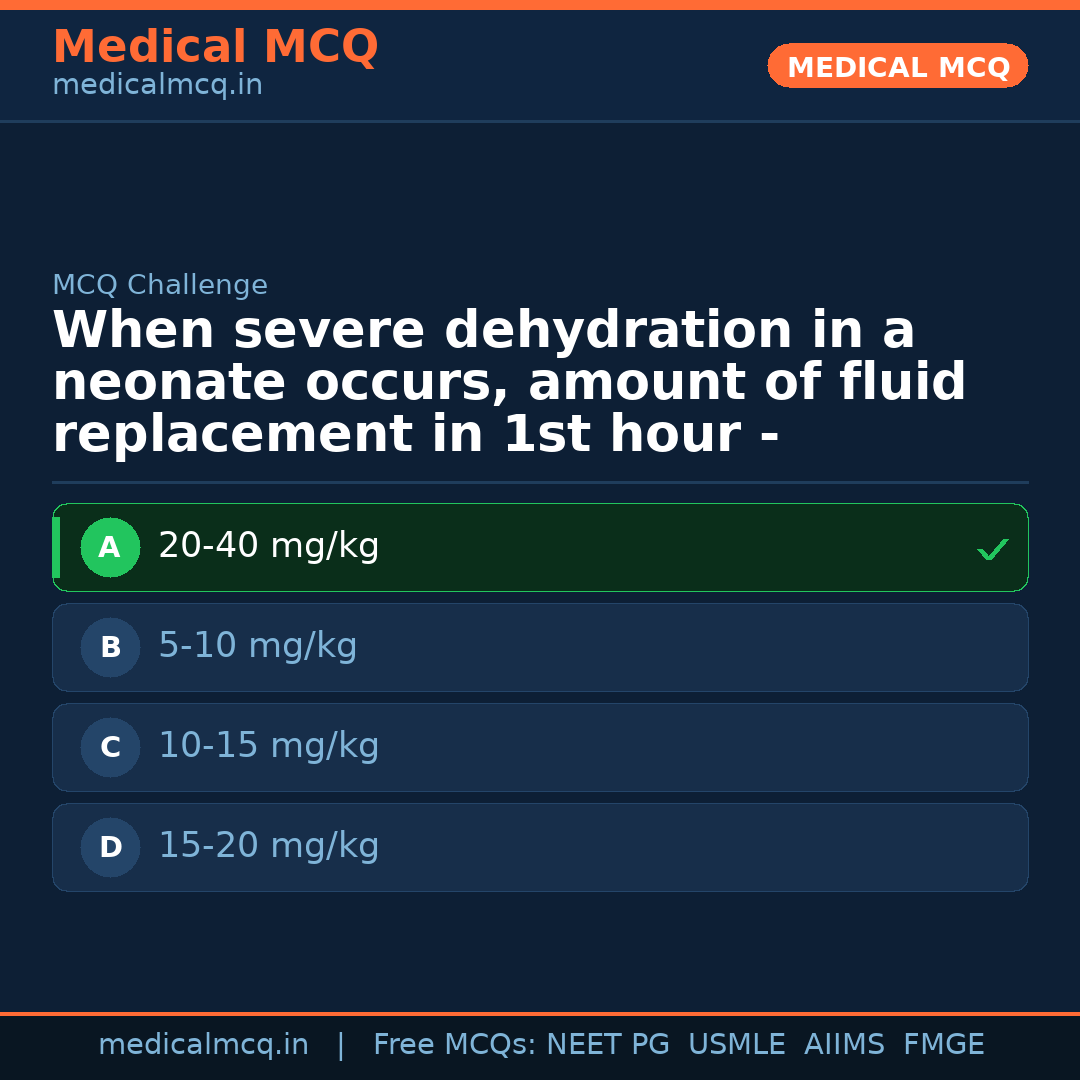
Task: Choose the answer text 5-10 mg/kg
Action: point(257,647)
